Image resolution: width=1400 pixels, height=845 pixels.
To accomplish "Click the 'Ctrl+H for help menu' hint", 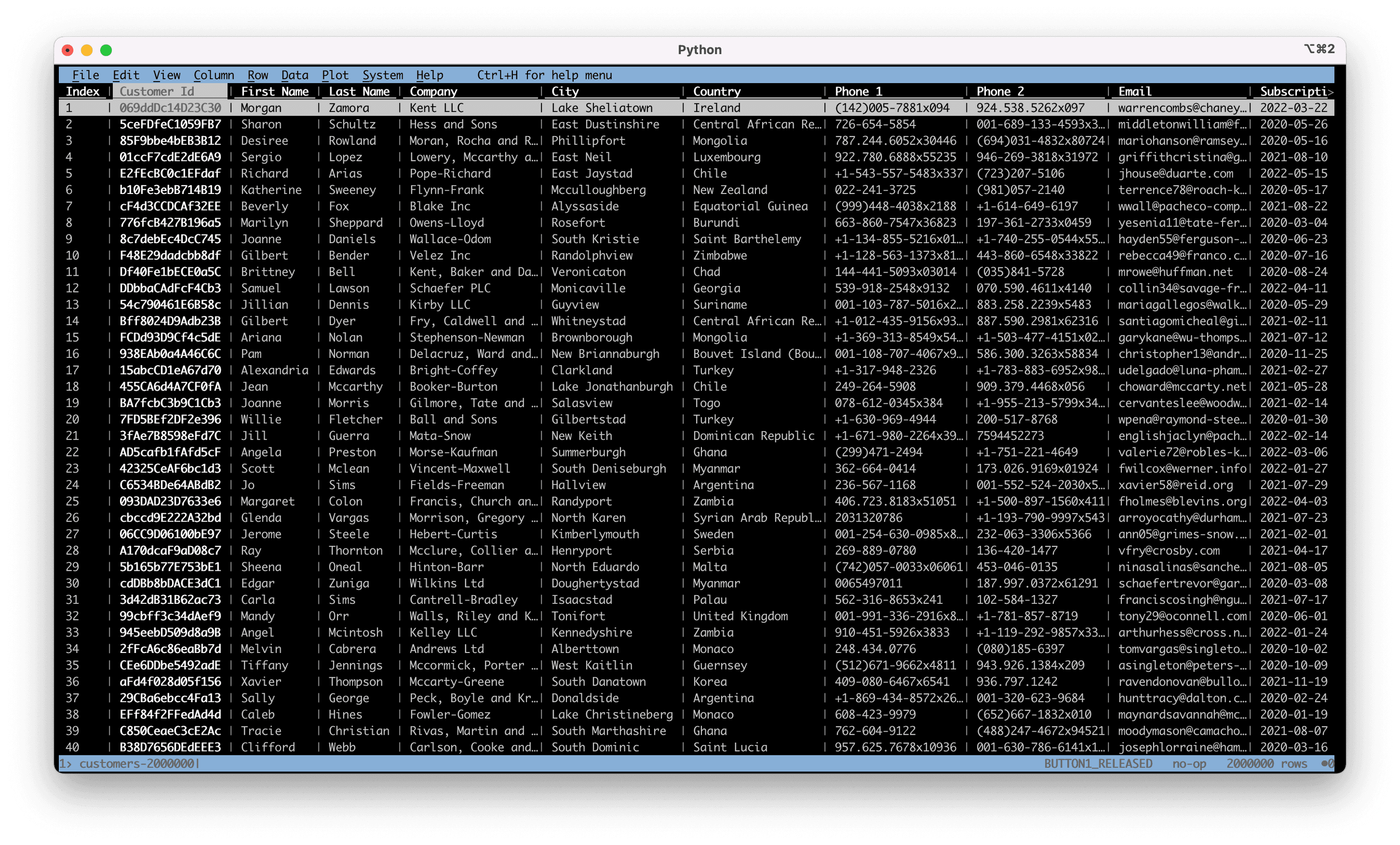I will (x=544, y=75).
